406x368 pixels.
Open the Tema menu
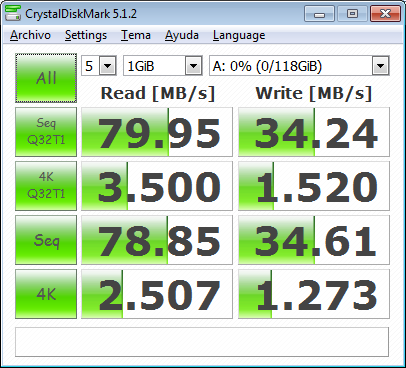click(x=136, y=35)
